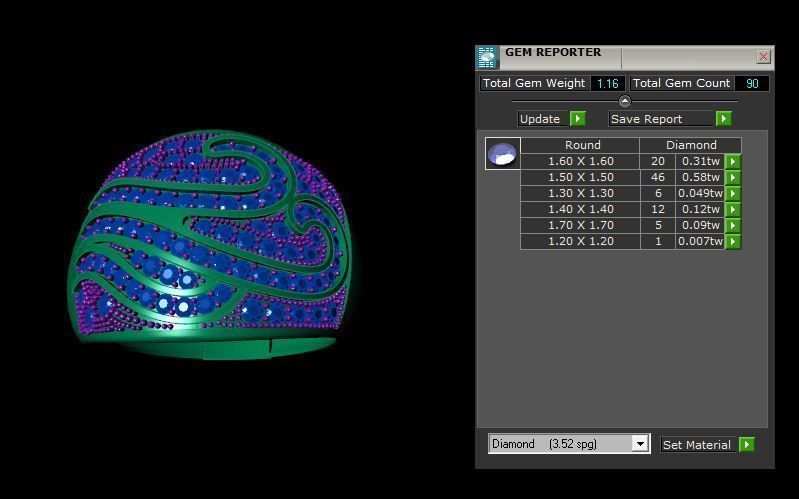Collapse the panel with round up-arrow toggle

click(x=625, y=101)
